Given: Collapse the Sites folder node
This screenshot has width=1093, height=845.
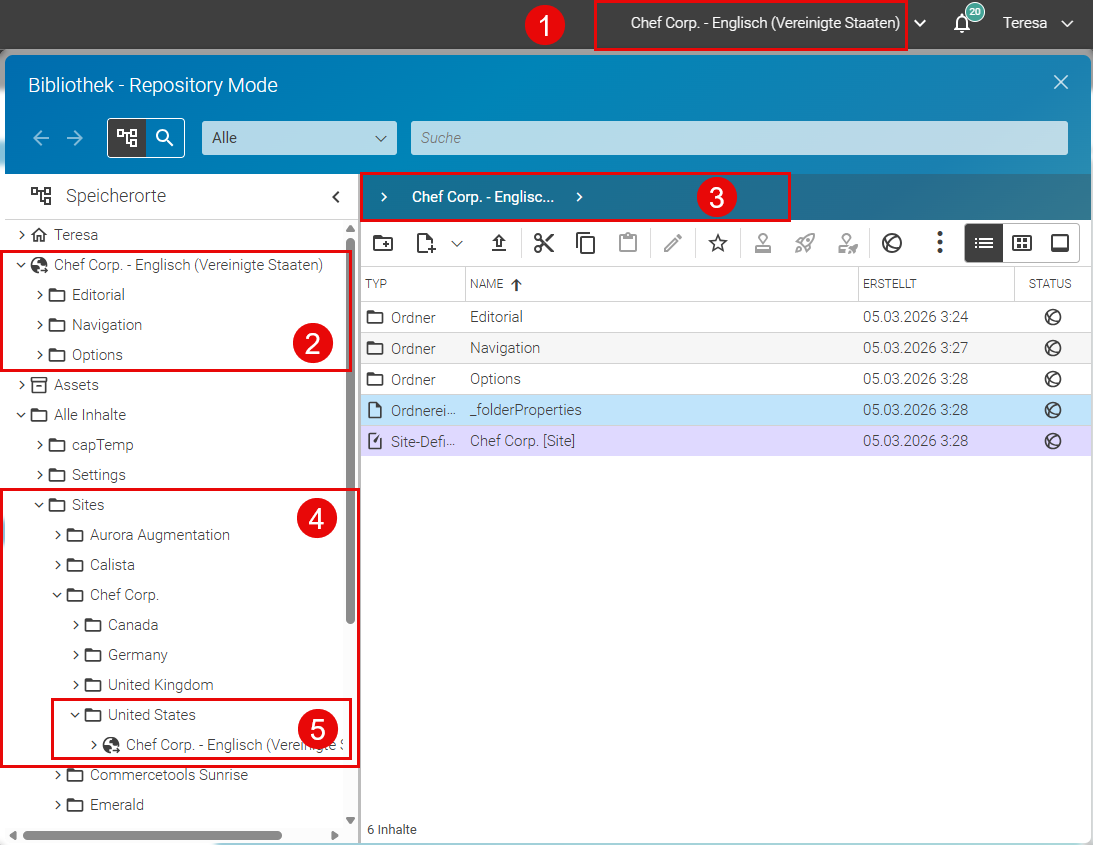Looking at the screenshot, I should (x=40, y=505).
